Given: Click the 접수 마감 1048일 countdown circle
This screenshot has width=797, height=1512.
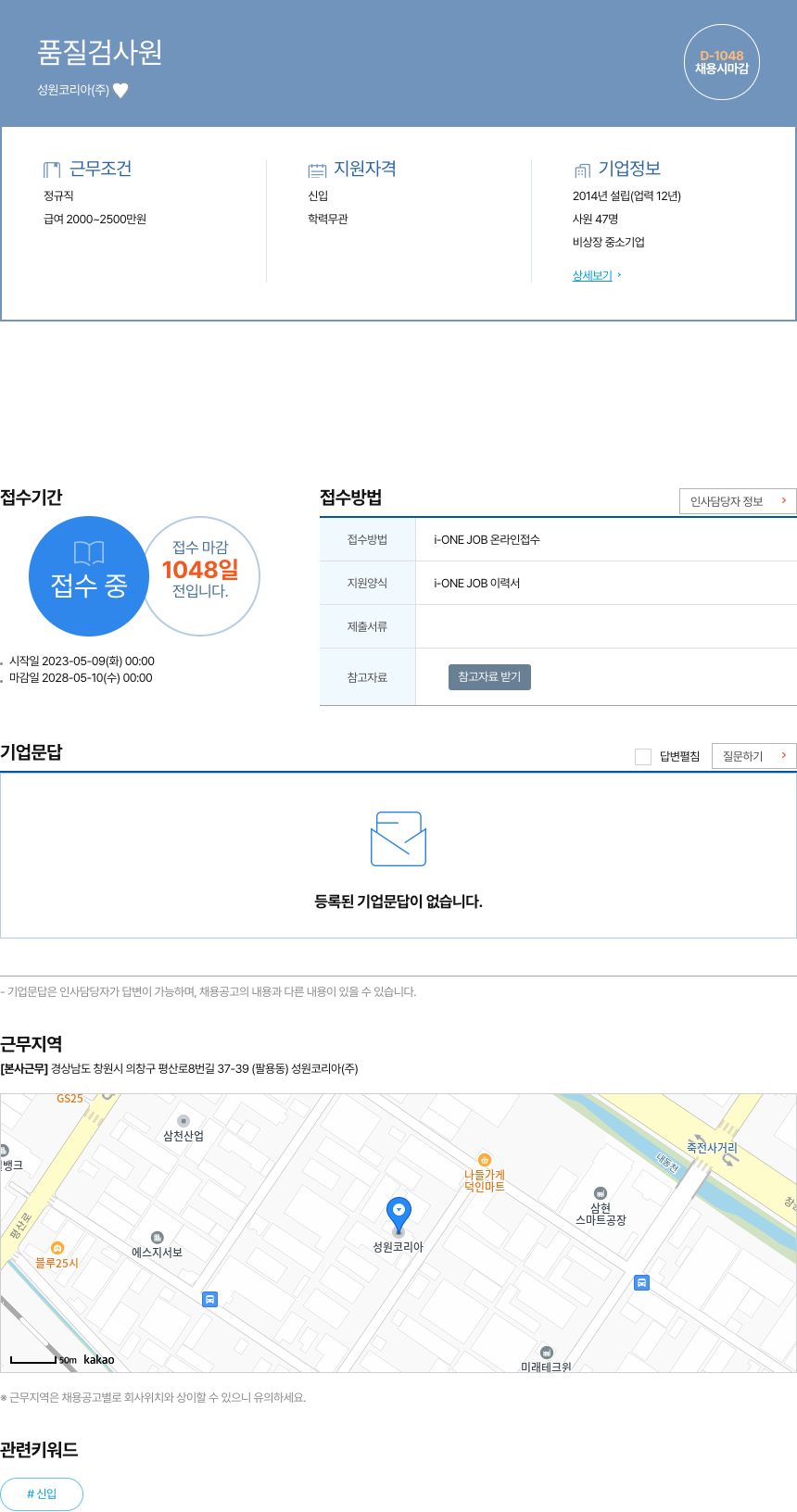Looking at the screenshot, I should pos(200,576).
